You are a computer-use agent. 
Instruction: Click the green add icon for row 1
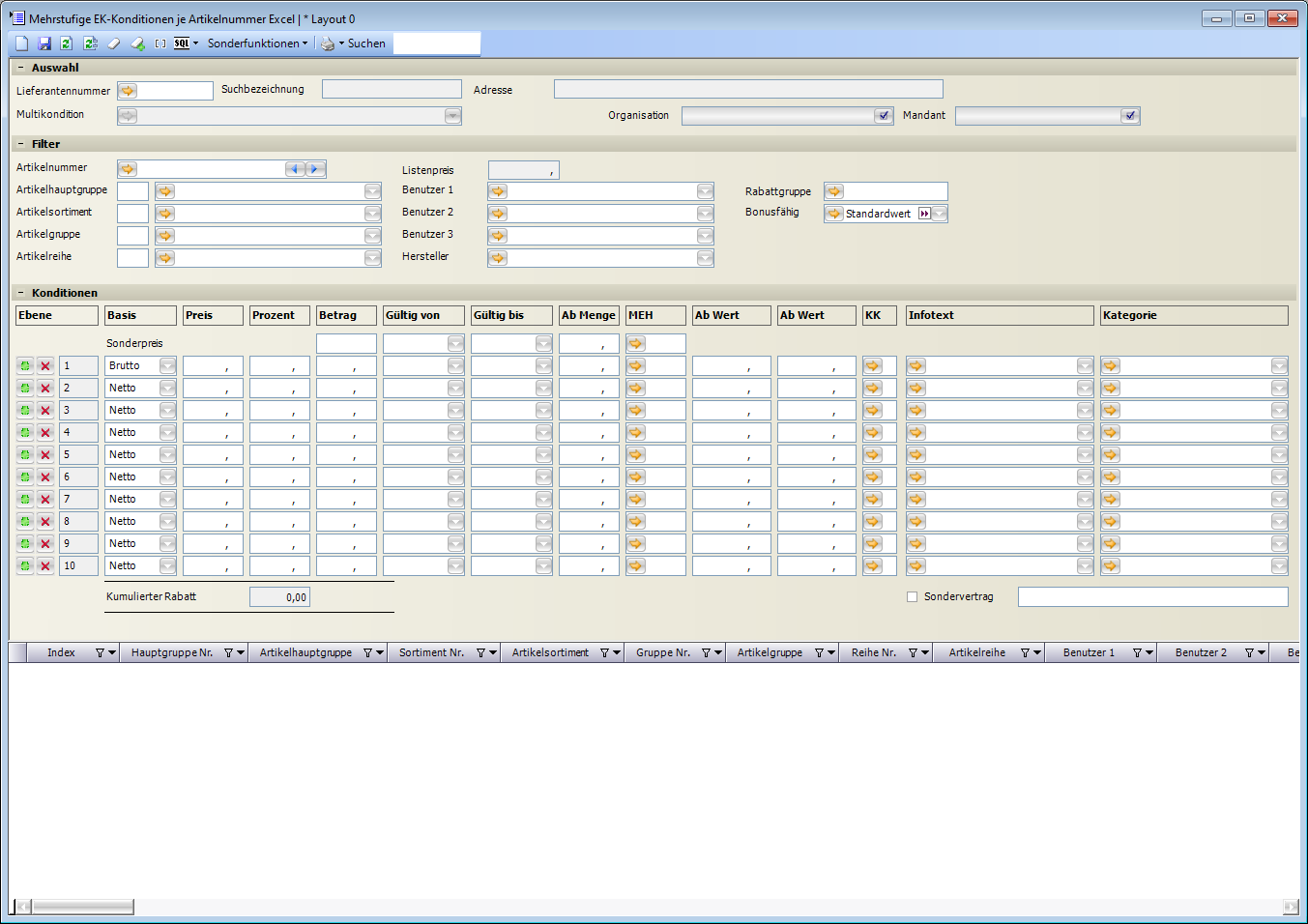(x=25, y=366)
